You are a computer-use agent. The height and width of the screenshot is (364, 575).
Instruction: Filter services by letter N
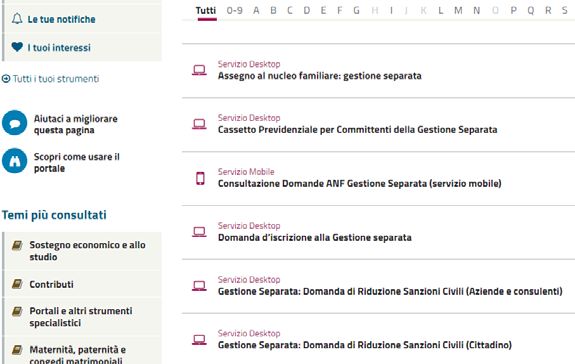coord(476,10)
